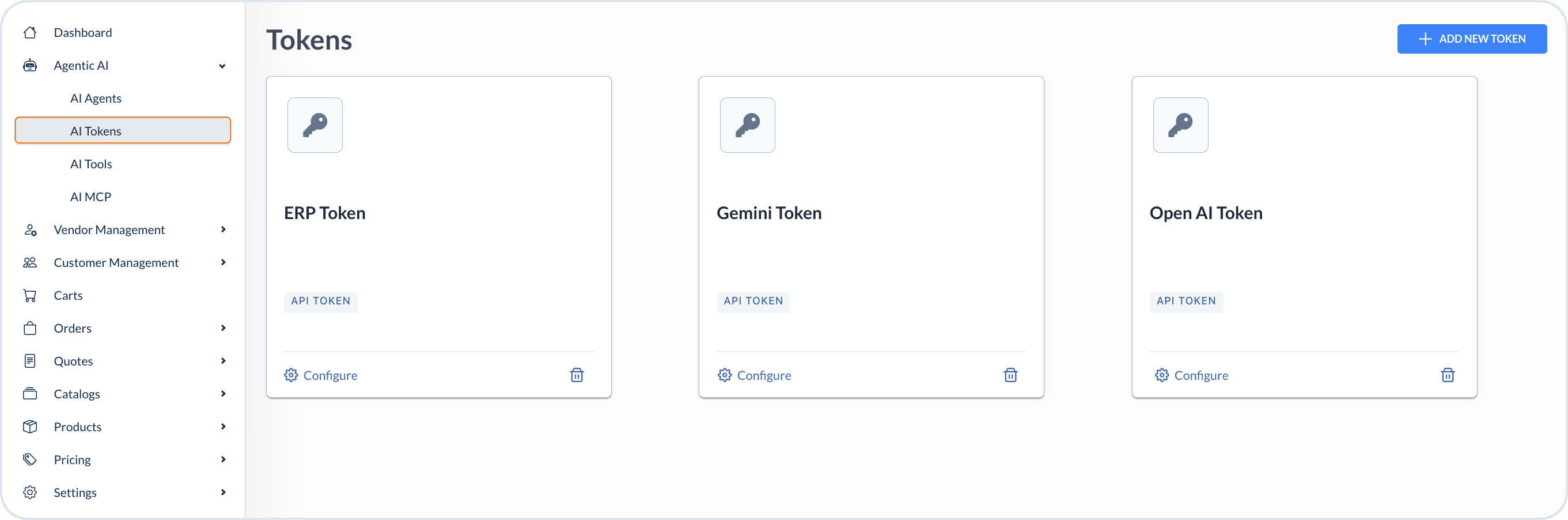Click the Products box icon
Viewport: 1568px width, 520px height.
tap(30, 426)
